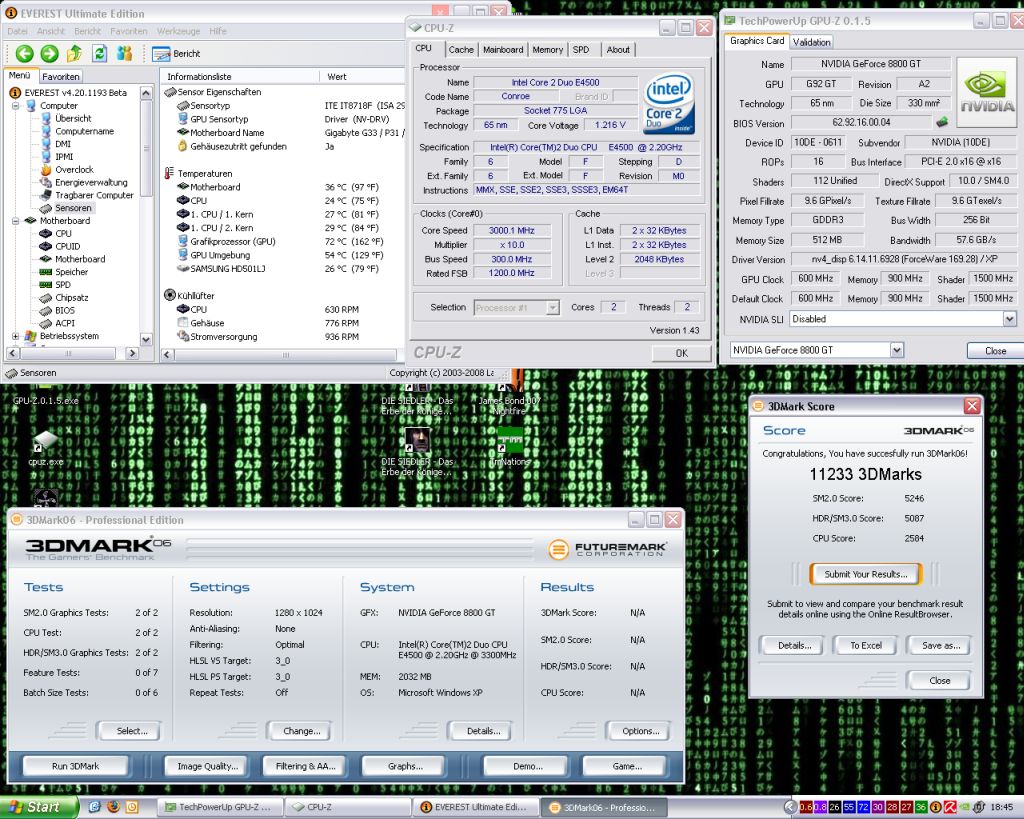
Task: Open the NVIDIA SLI dropdown in GPU-Z
Action: 1009,319
